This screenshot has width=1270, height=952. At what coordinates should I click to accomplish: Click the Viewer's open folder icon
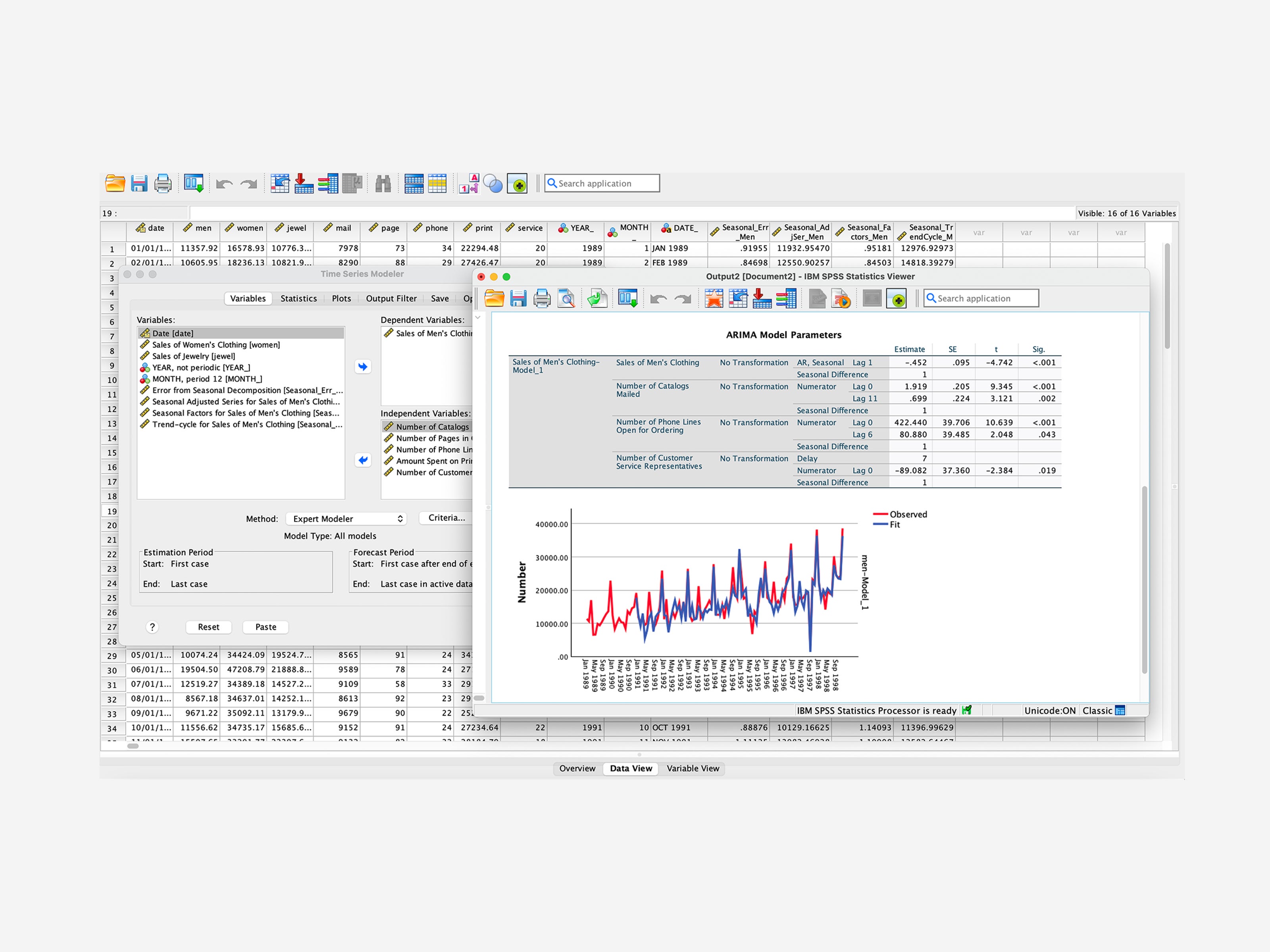(494, 298)
